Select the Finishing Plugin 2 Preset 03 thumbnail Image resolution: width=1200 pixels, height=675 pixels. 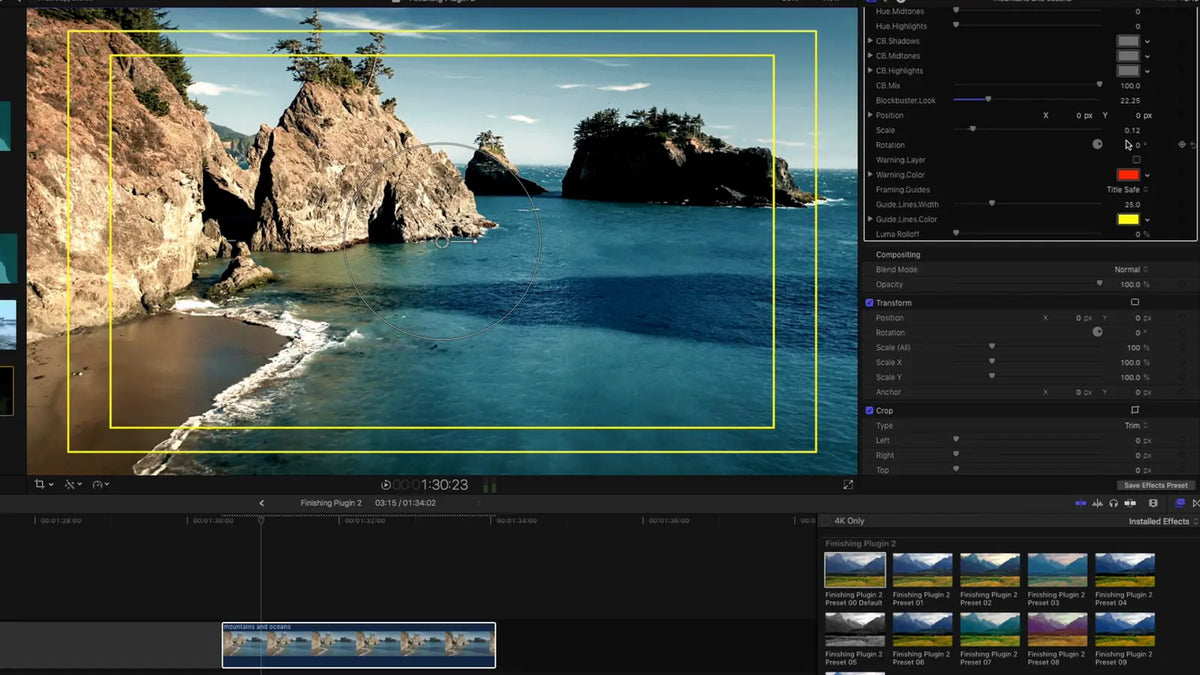point(1057,570)
